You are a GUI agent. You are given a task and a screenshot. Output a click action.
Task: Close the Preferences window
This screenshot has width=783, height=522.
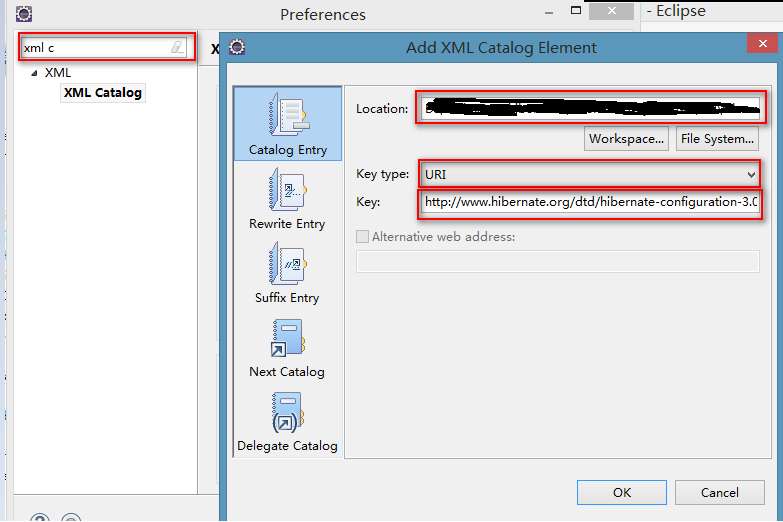click(x=611, y=10)
